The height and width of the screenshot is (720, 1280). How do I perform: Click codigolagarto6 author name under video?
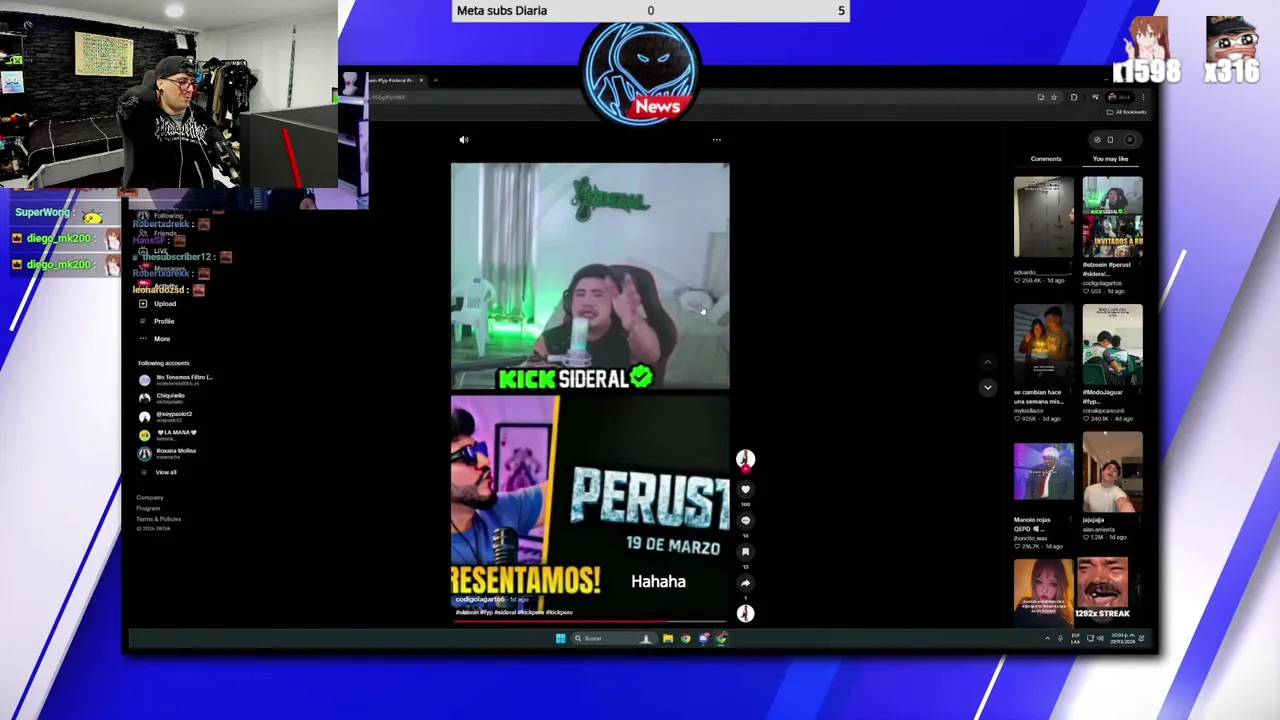480,600
